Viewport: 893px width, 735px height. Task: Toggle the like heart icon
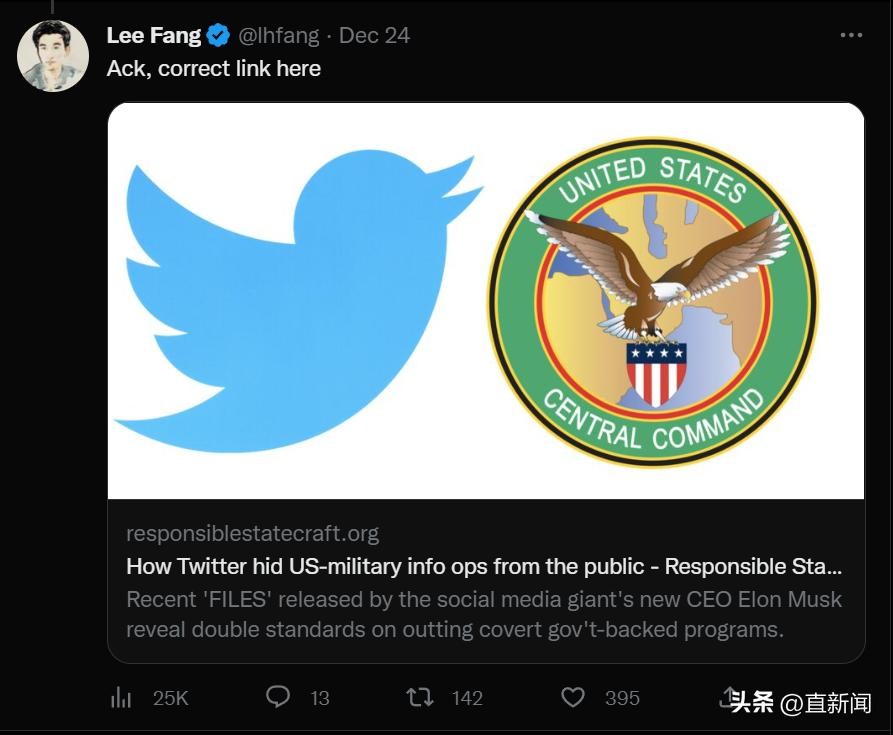572,697
